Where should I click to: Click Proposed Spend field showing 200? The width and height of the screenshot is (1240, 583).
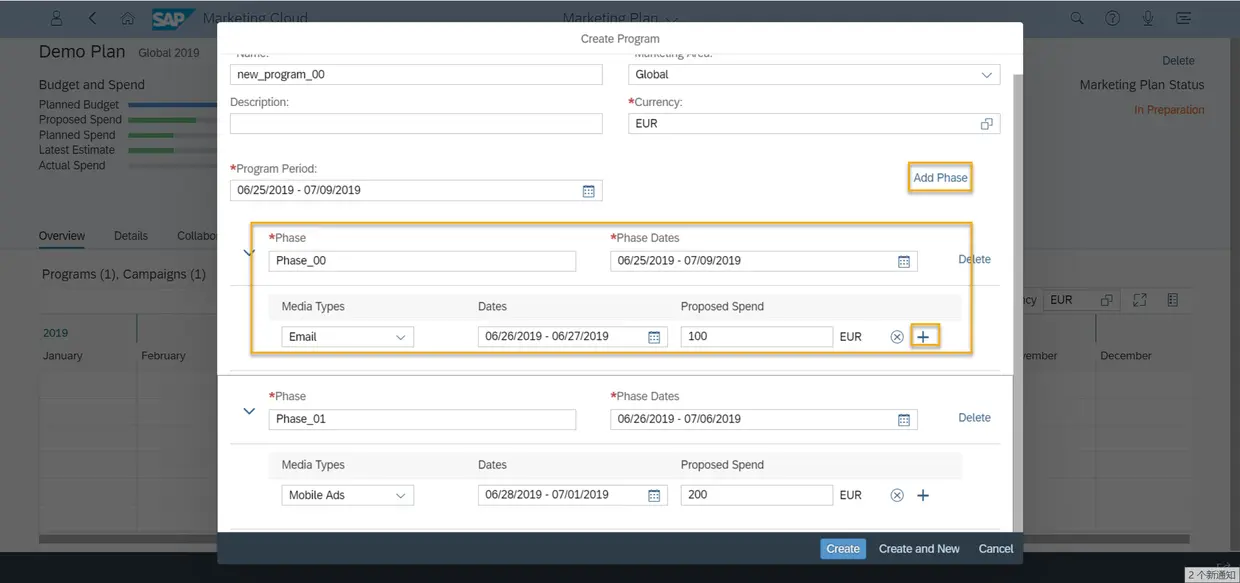(x=757, y=495)
